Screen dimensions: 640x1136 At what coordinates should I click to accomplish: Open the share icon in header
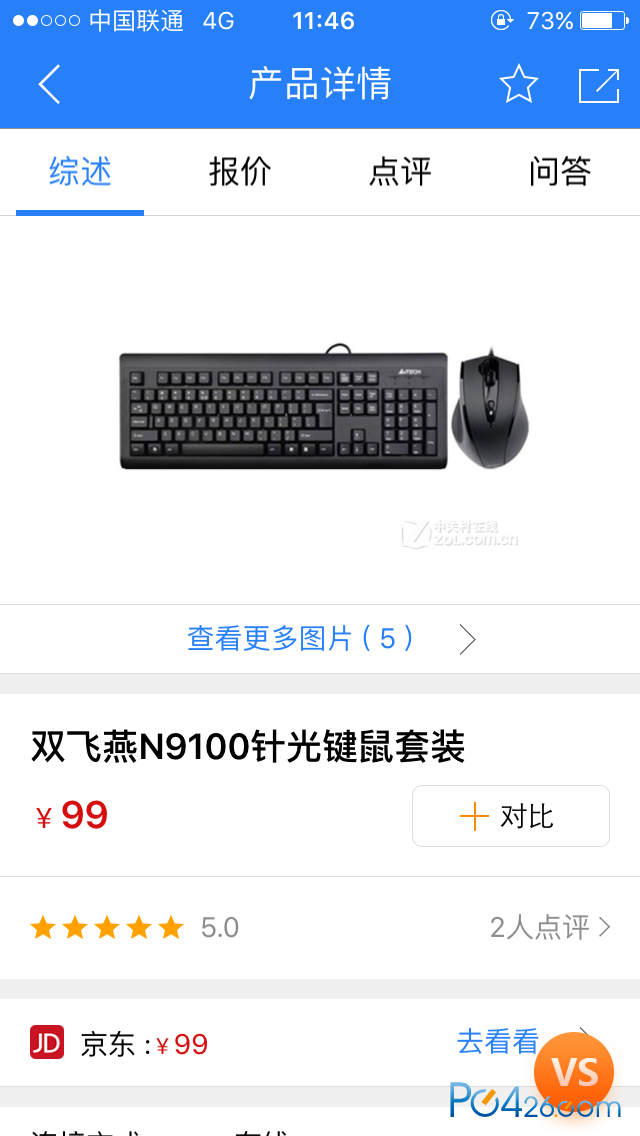pos(599,85)
